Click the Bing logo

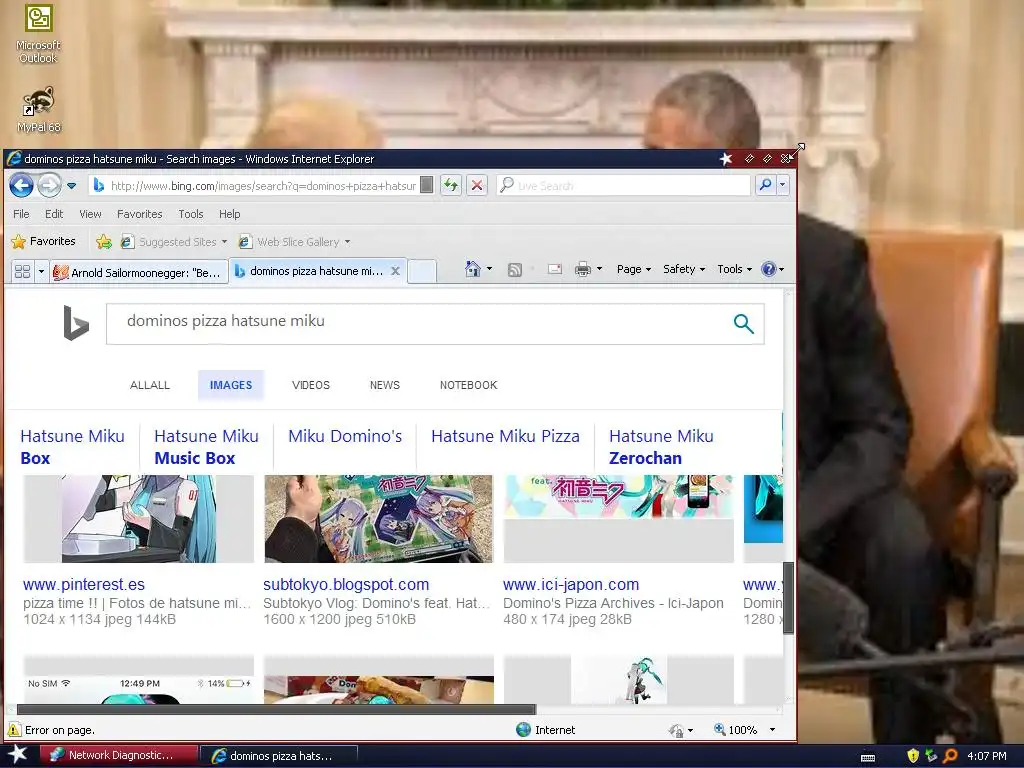click(76, 323)
